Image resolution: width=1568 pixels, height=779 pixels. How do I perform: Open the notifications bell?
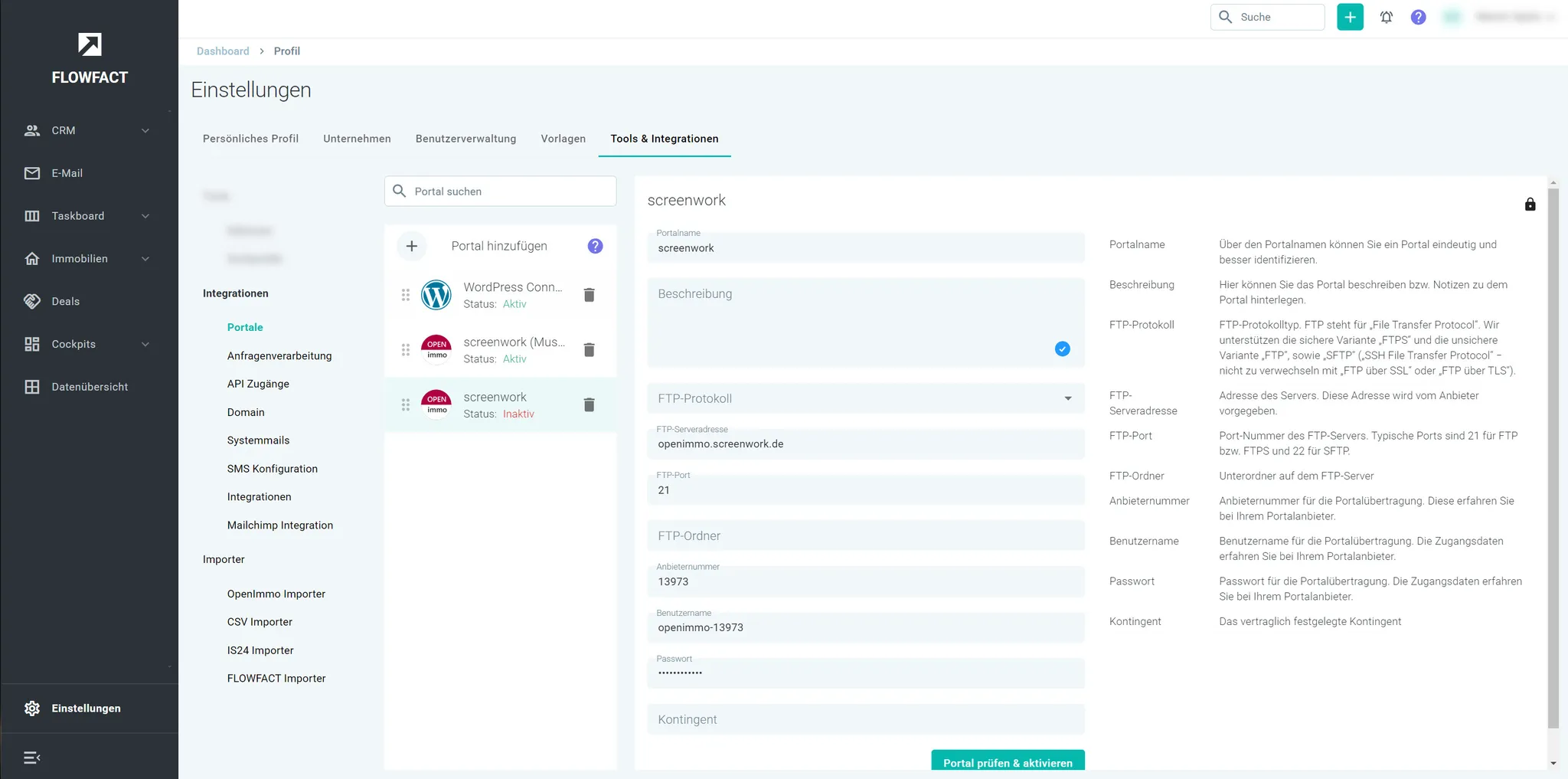[1387, 17]
